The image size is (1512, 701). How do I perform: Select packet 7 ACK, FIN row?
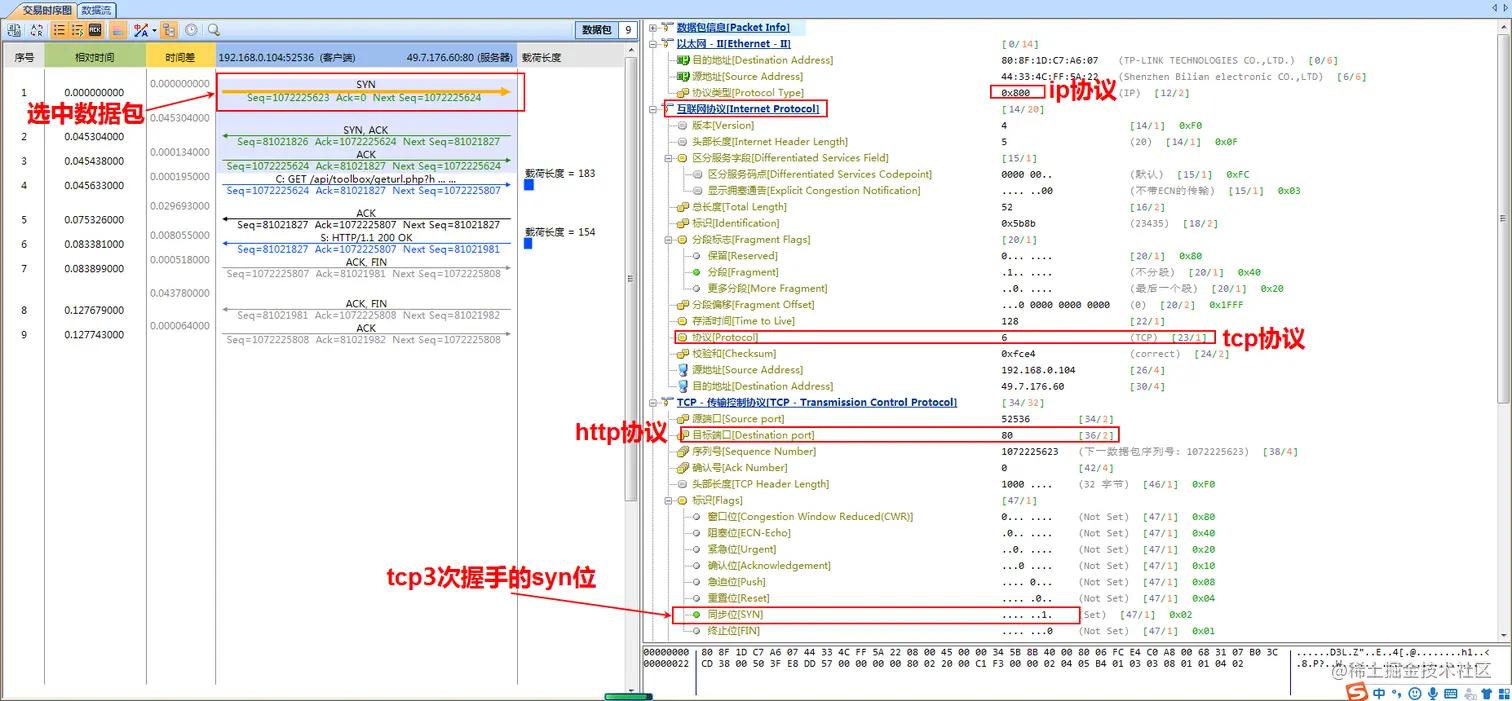pos(366,268)
